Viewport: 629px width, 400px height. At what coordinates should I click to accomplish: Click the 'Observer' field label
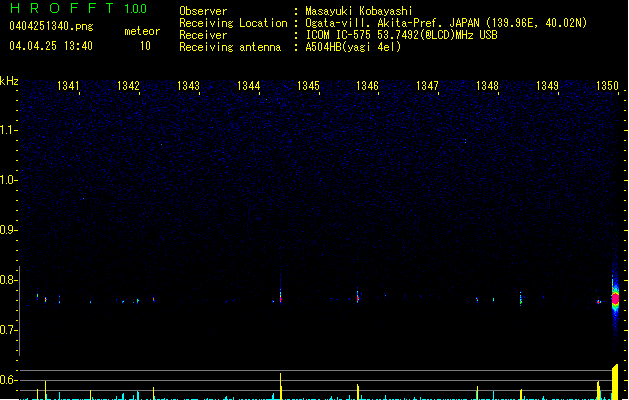[203, 11]
